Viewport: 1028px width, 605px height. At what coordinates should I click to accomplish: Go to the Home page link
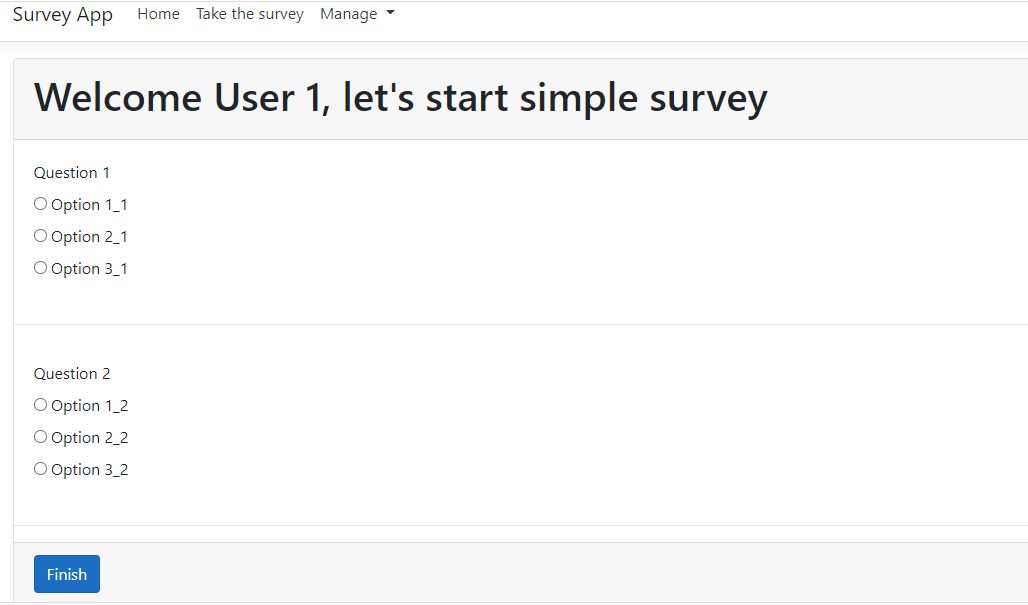[158, 14]
